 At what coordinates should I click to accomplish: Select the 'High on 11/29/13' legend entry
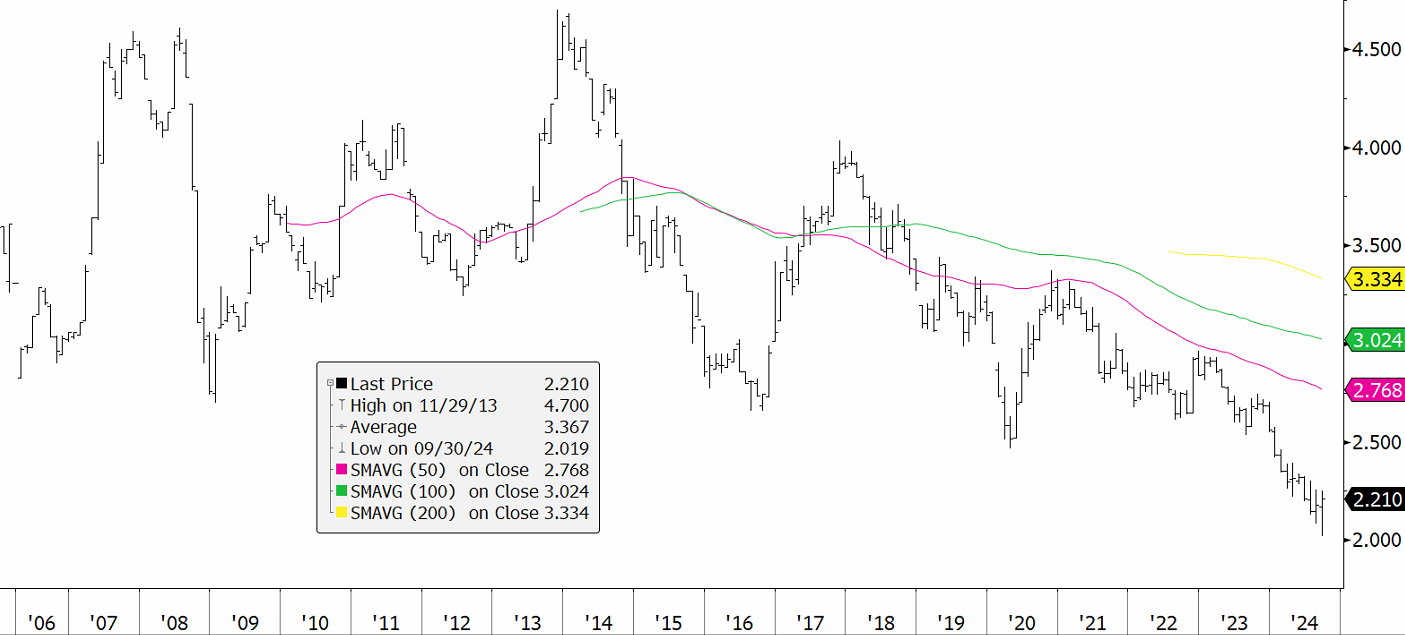(422, 406)
